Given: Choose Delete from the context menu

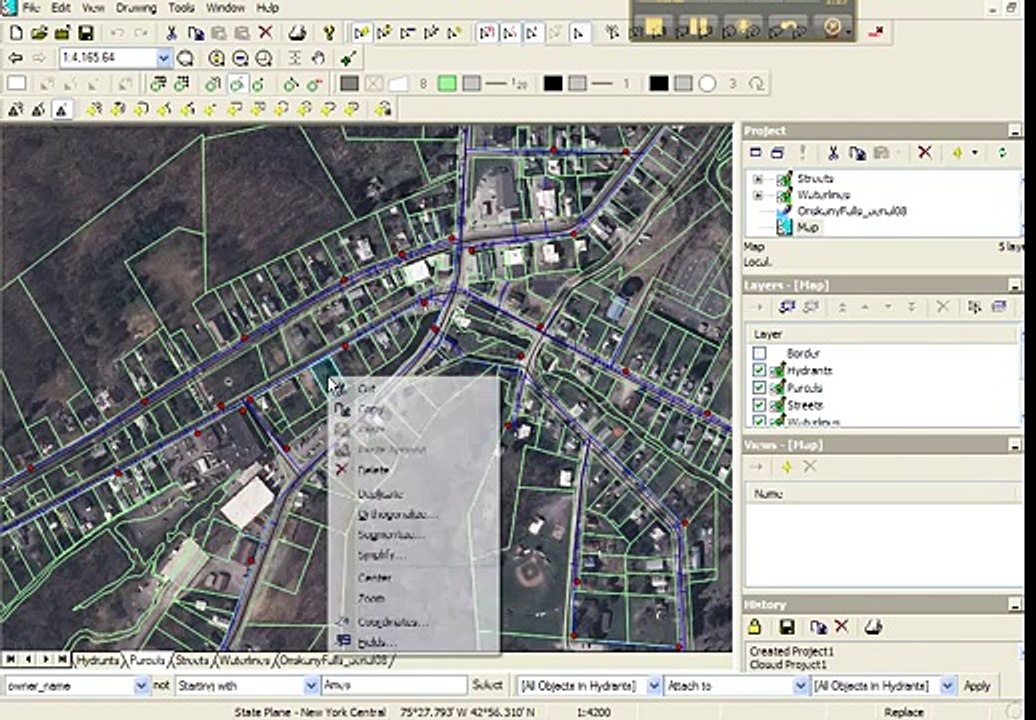Looking at the screenshot, I should [373, 470].
